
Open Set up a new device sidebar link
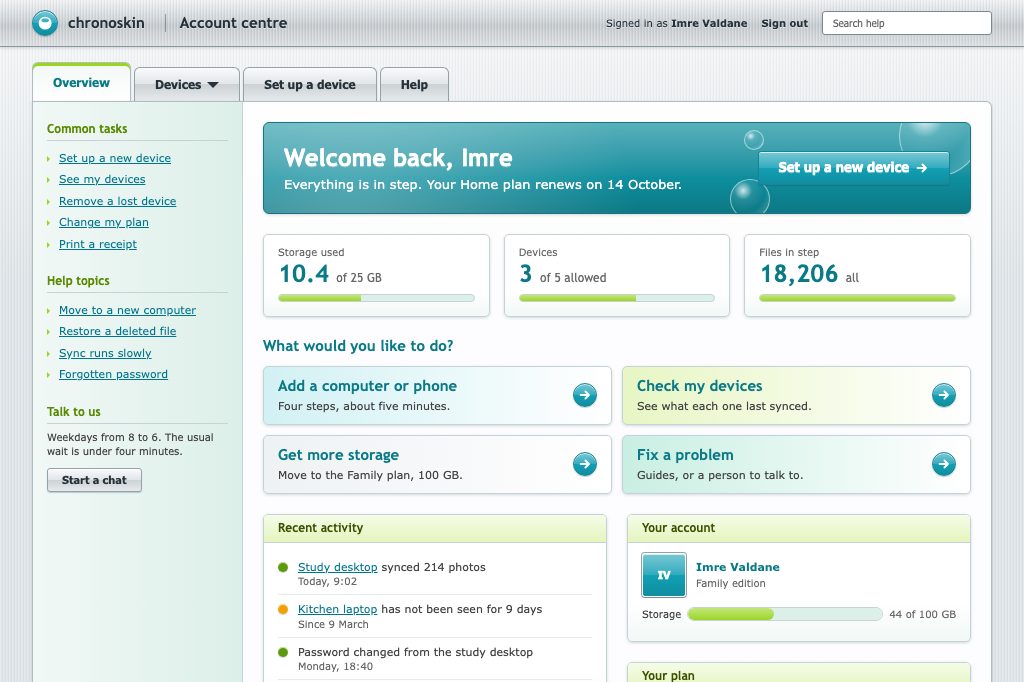tap(115, 158)
